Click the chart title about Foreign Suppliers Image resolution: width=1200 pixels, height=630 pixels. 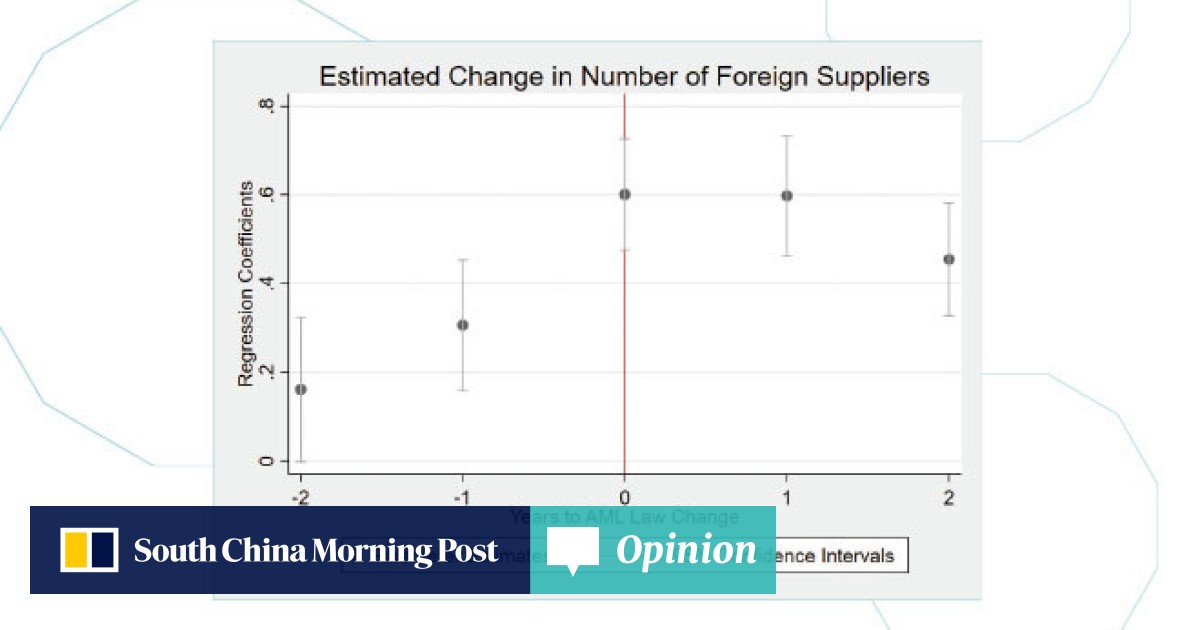click(624, 76)
